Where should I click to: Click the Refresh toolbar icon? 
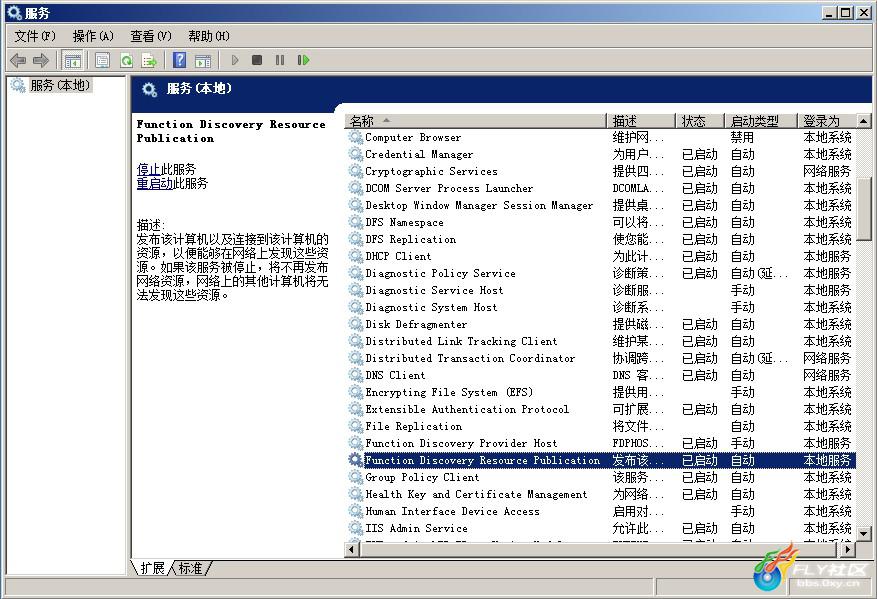(x=126, y=60)
